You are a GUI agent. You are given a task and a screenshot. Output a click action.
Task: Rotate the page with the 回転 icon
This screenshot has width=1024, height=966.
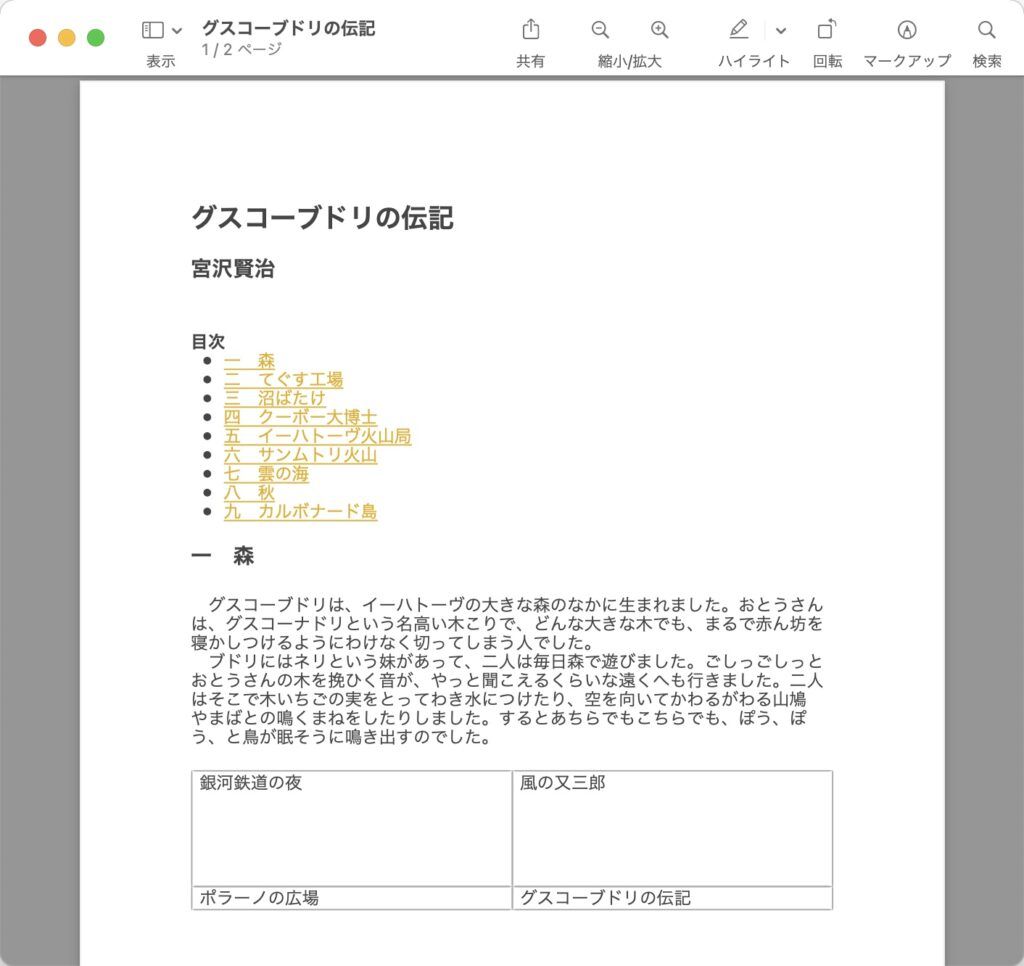(x=826, y=30)
